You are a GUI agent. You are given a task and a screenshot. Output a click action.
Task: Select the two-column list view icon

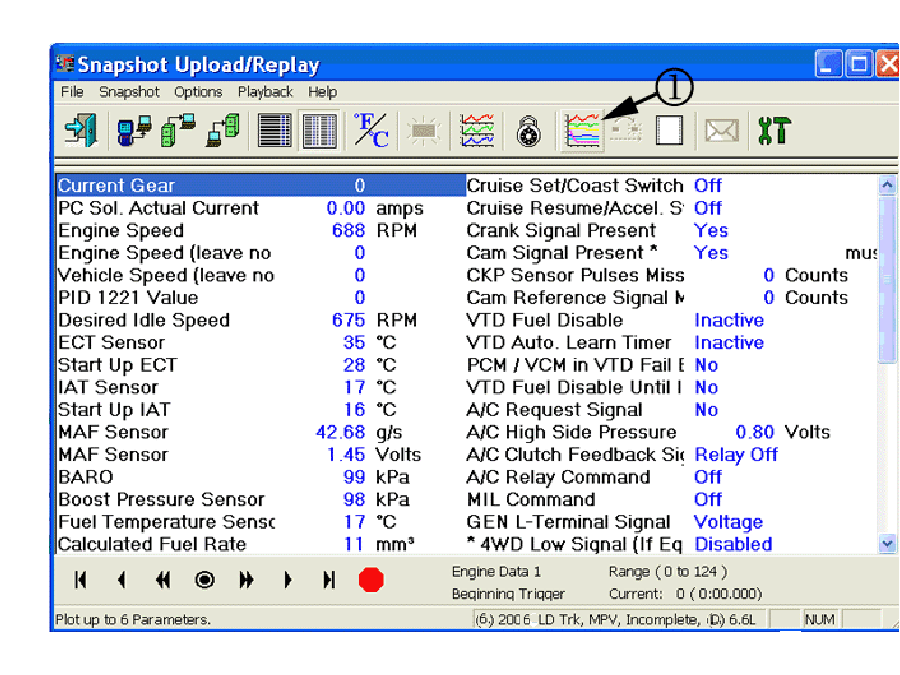pyautogui.click(x=320, y=131)
